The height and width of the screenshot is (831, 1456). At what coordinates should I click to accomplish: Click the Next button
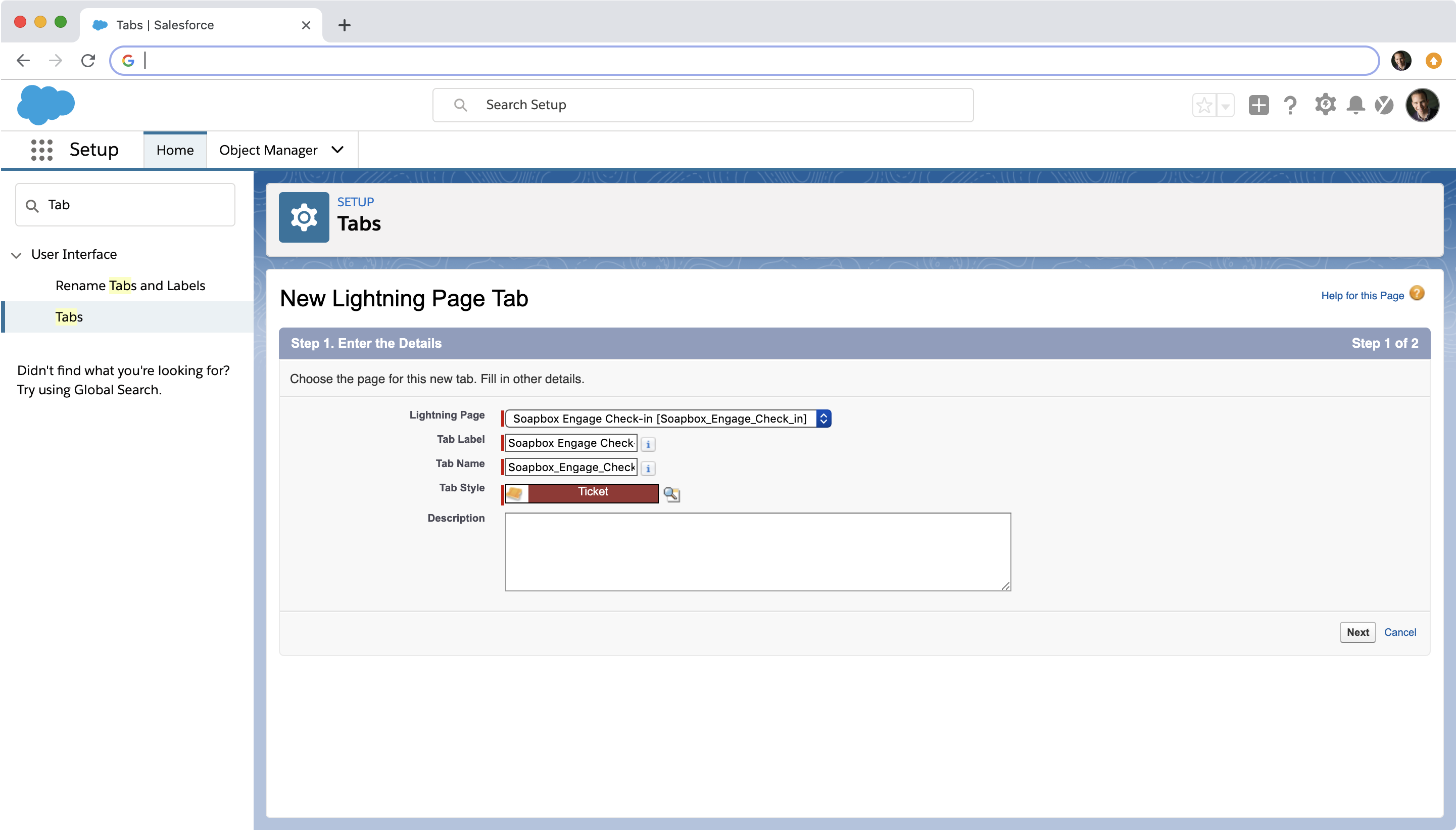1357,632
